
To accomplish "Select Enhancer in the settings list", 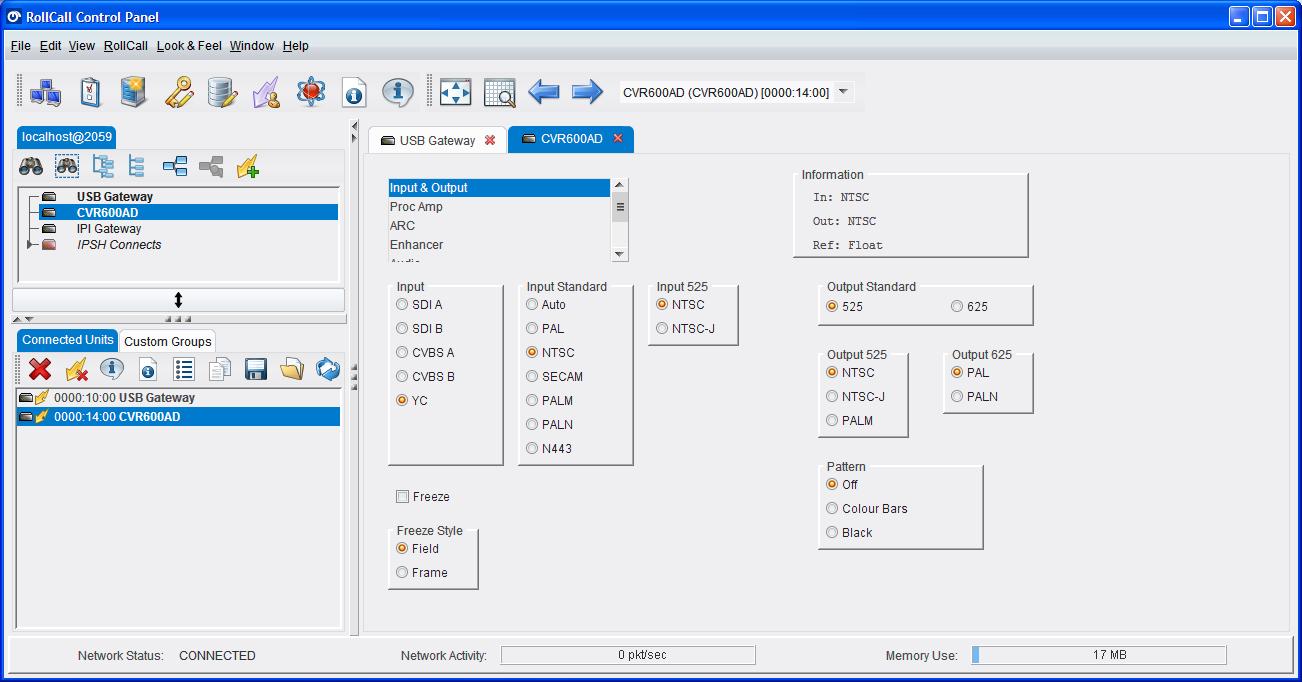I will [x=499, y=245].
